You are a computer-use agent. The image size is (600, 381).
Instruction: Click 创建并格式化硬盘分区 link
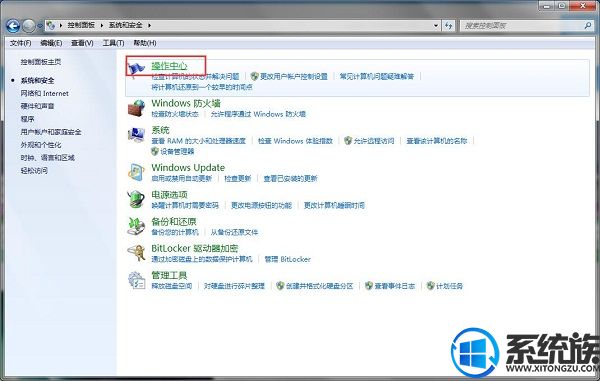point(320,286)
